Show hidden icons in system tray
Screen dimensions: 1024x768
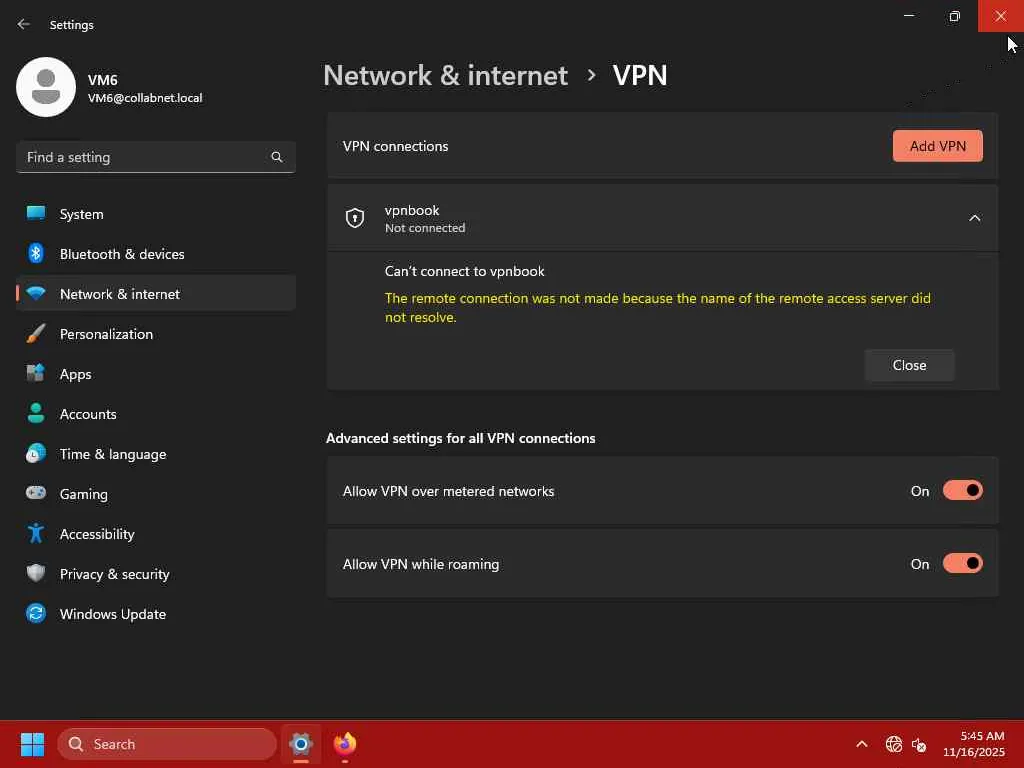point(861,744)
